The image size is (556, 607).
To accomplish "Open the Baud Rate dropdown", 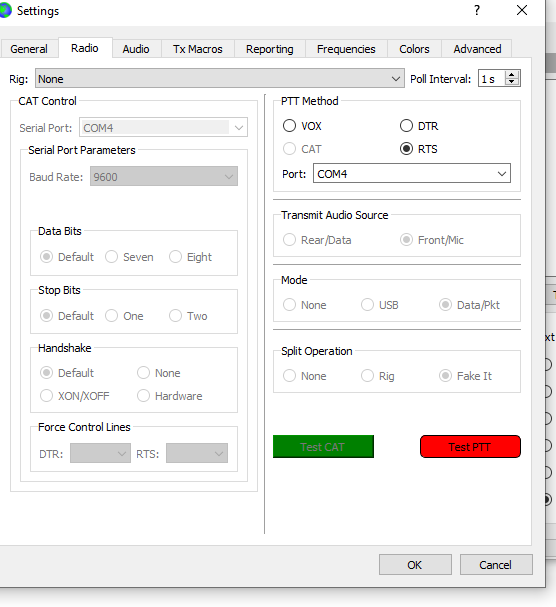I will pos(164,177).
